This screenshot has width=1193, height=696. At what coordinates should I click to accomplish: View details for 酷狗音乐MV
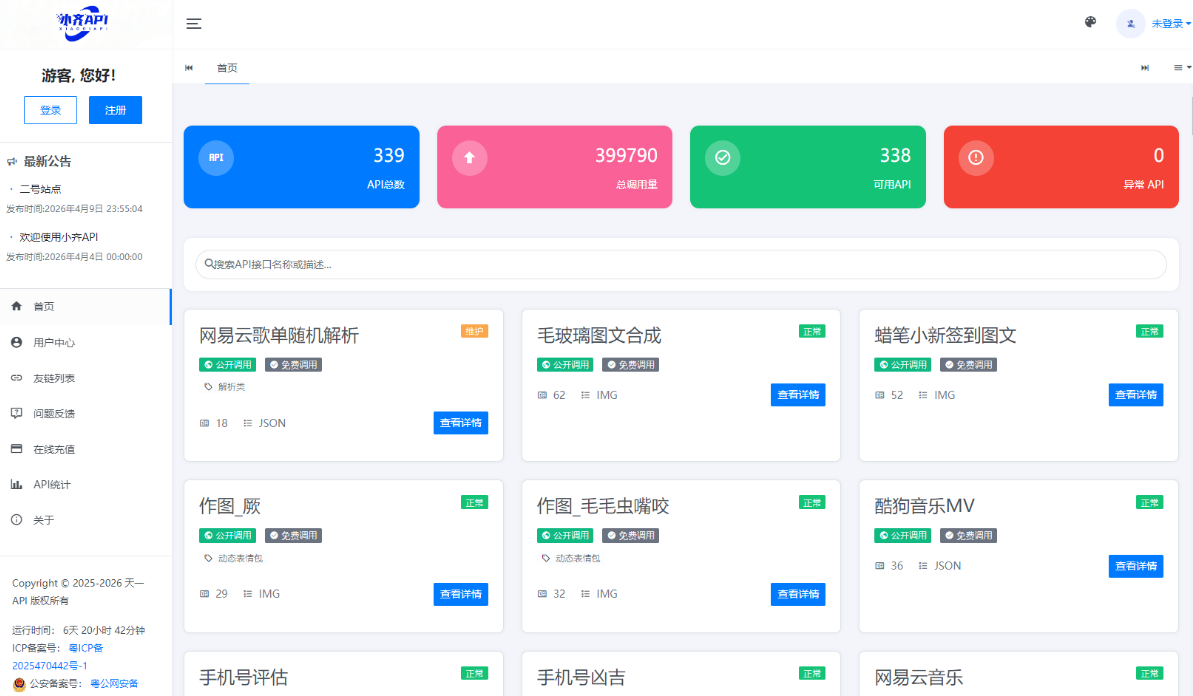point(1136,566)
